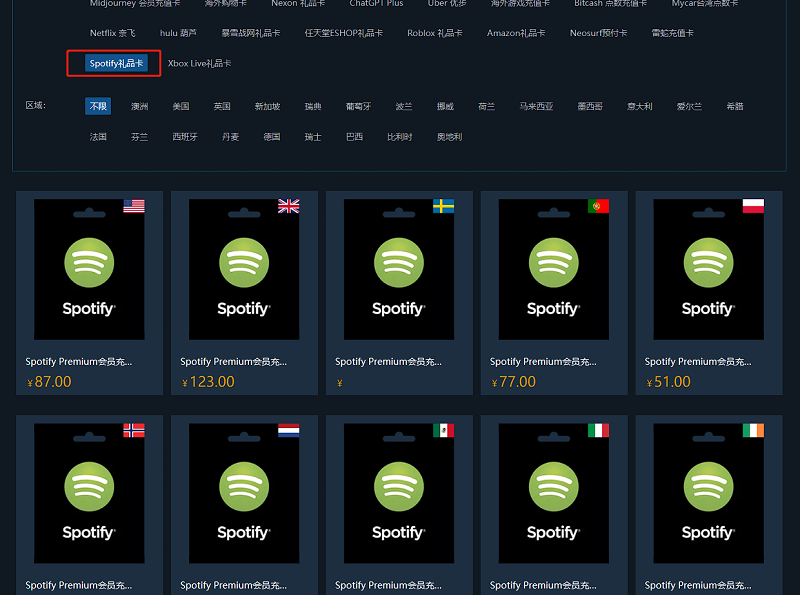Select 奥地利 in region list
Image resolution: width=800 pixels, height=595 pixels.
449,137
